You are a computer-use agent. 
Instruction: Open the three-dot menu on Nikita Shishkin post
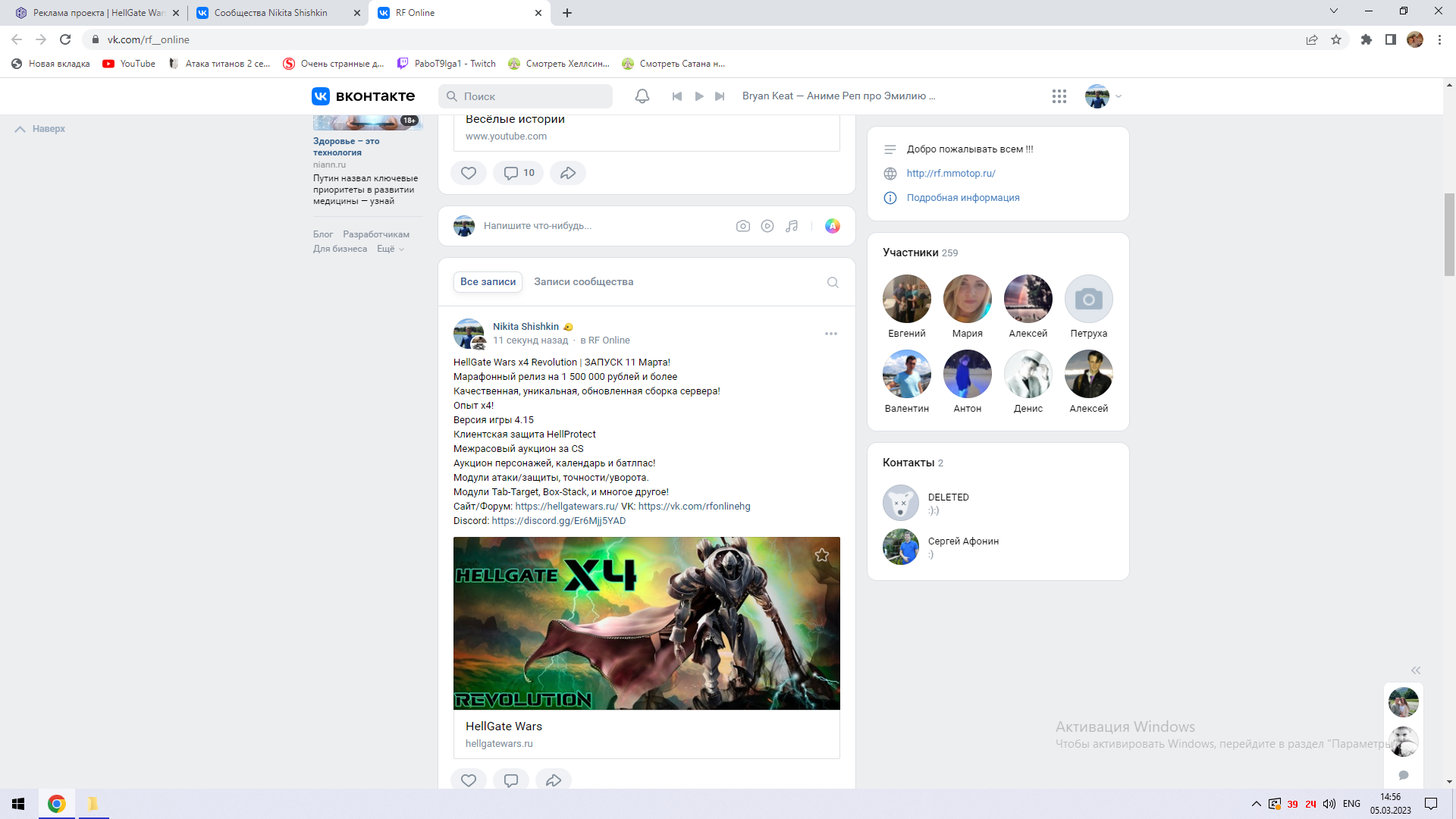(831, 334)
